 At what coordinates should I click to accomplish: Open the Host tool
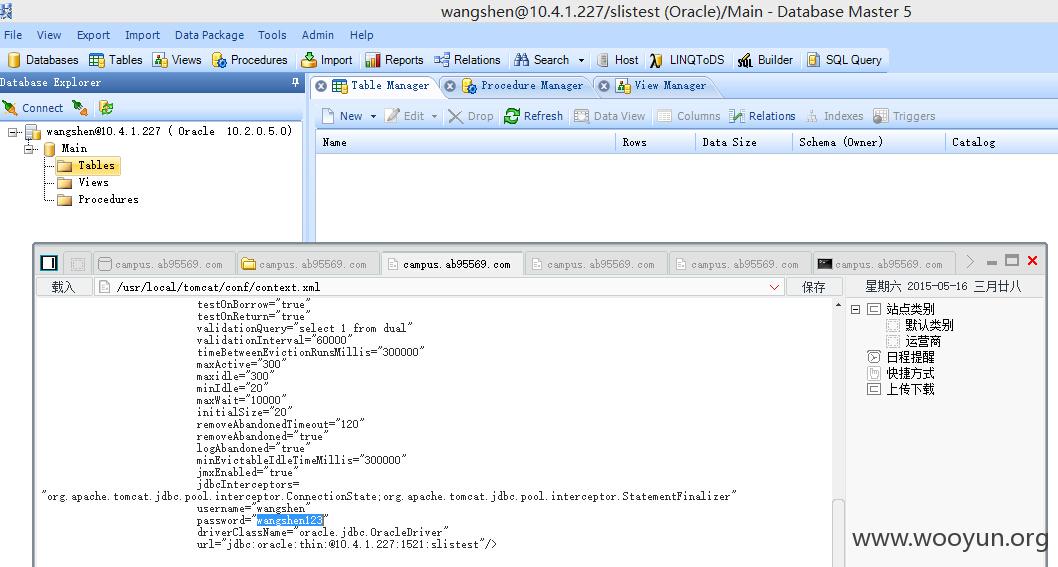click(617, 60)
